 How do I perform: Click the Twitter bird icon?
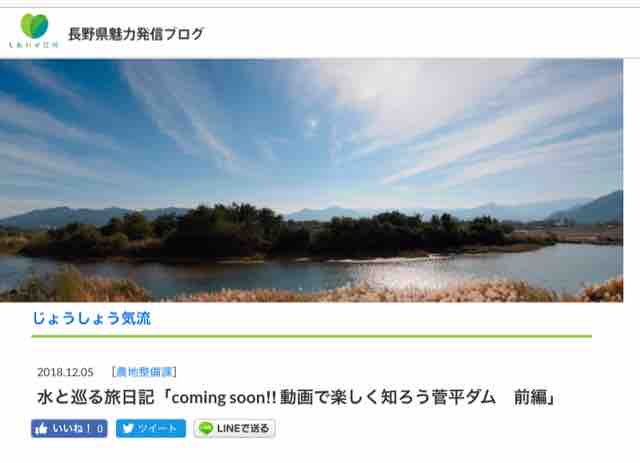click(x=128, y=428)
